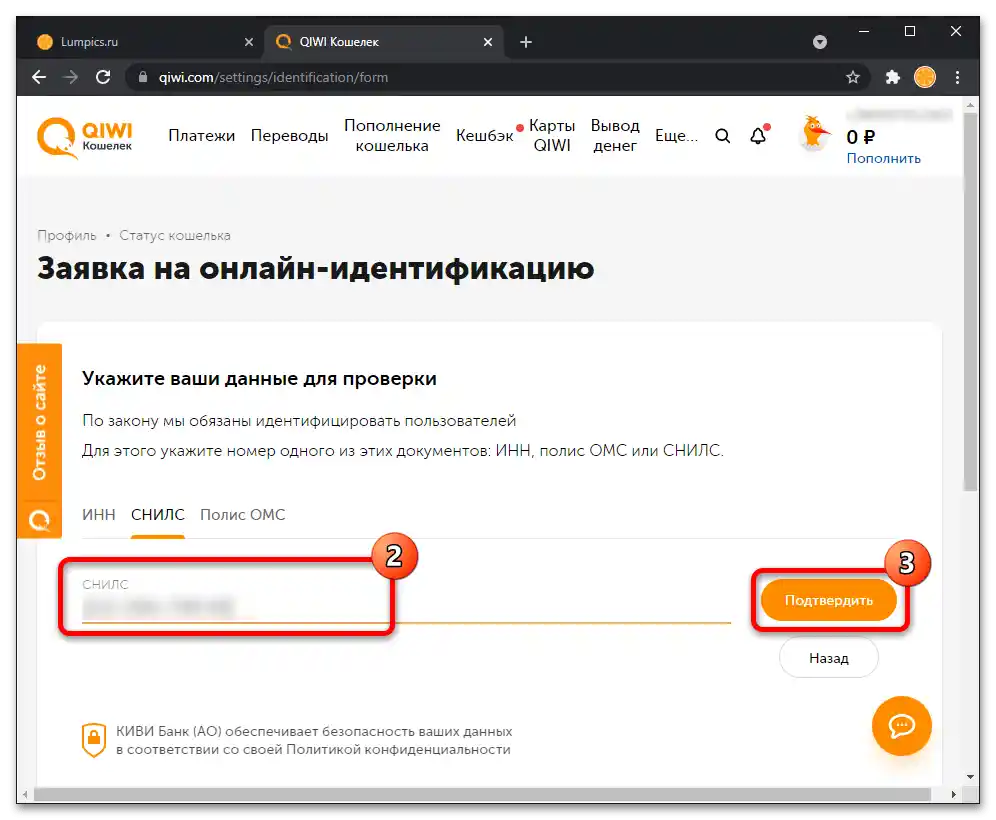Click the scroll right arrow
The height and width of the screenshot is (820, 996).
click(953, 794)
